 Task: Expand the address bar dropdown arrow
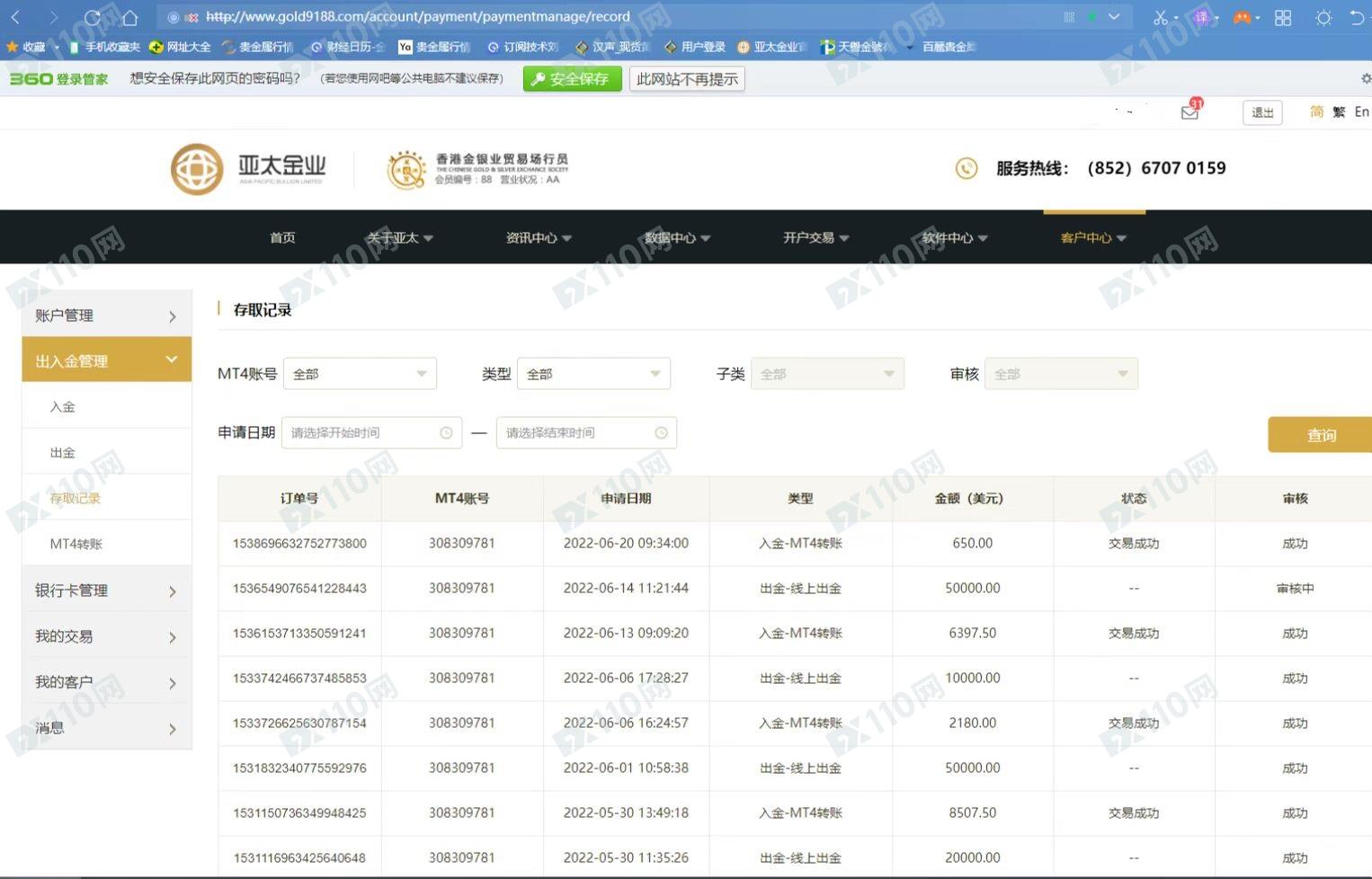[1114, 16]
